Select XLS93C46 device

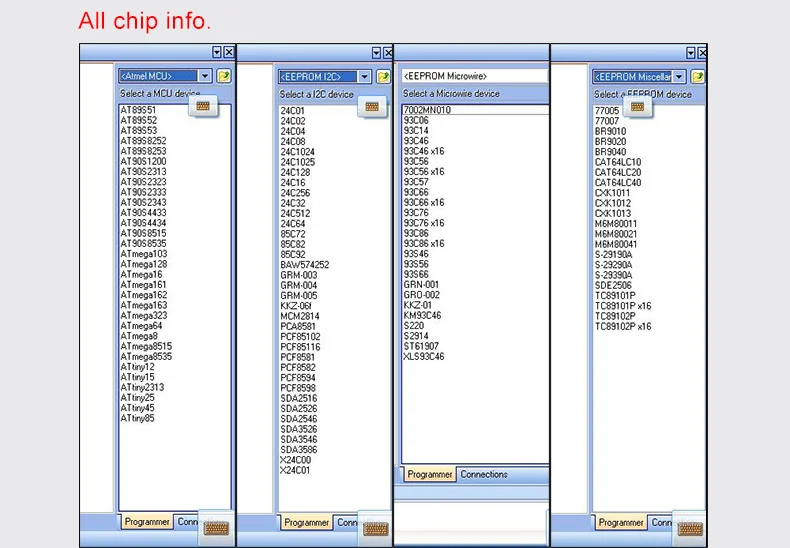pyautogui.click(x=424, y=356)
